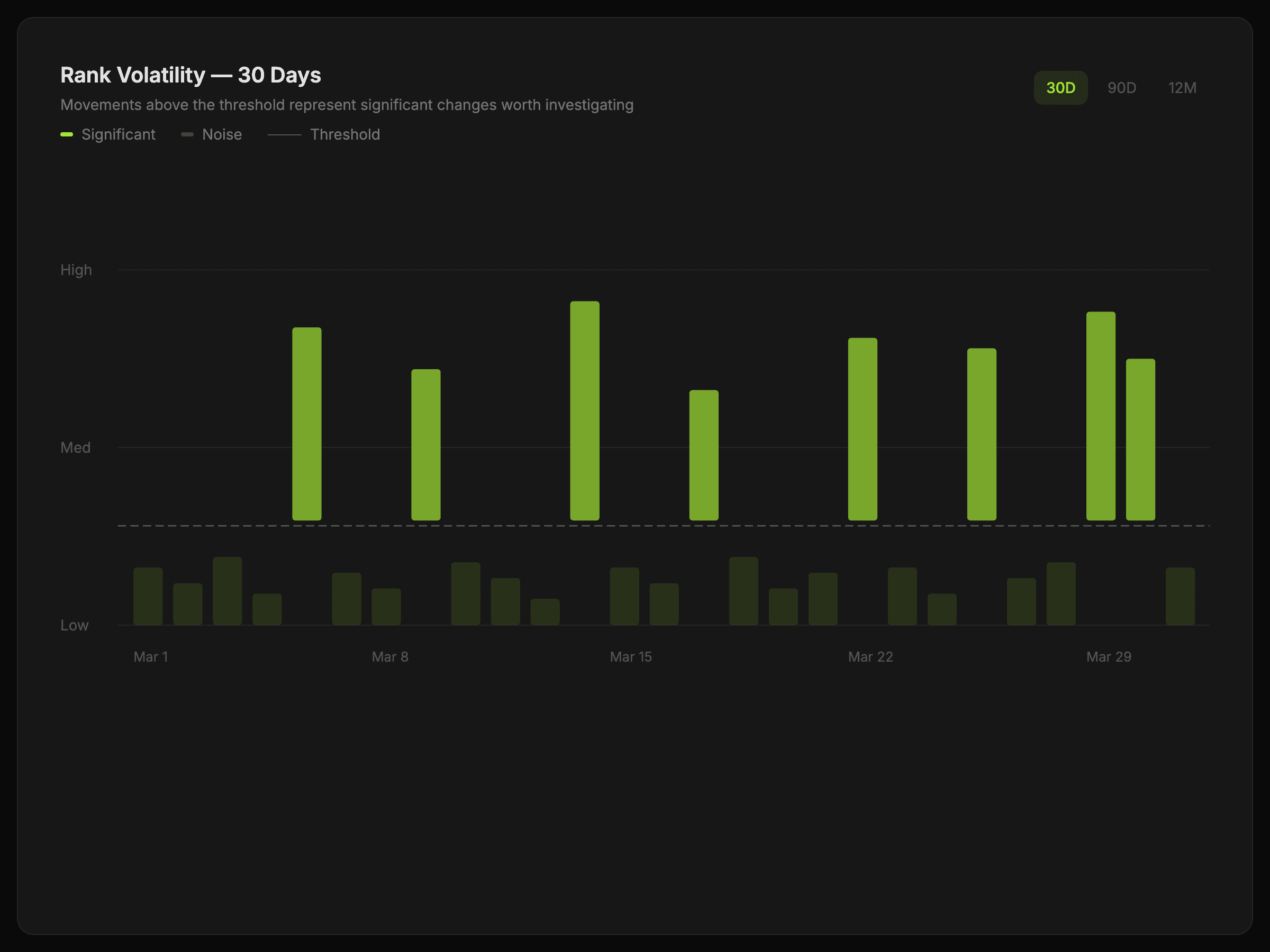
Task: Hide the Noise series via legend
Action: [222, 134]
